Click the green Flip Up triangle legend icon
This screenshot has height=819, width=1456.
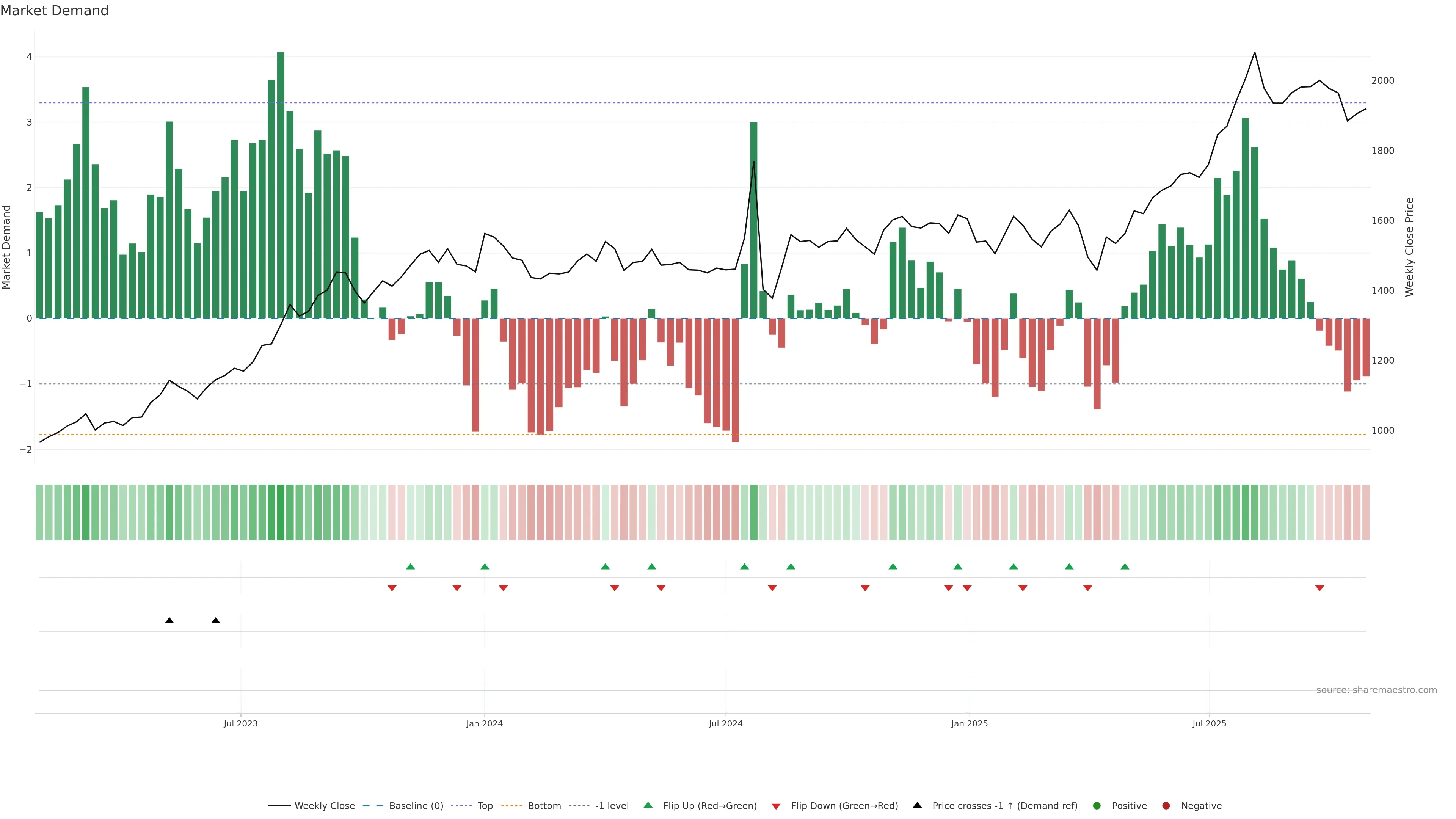648,805
